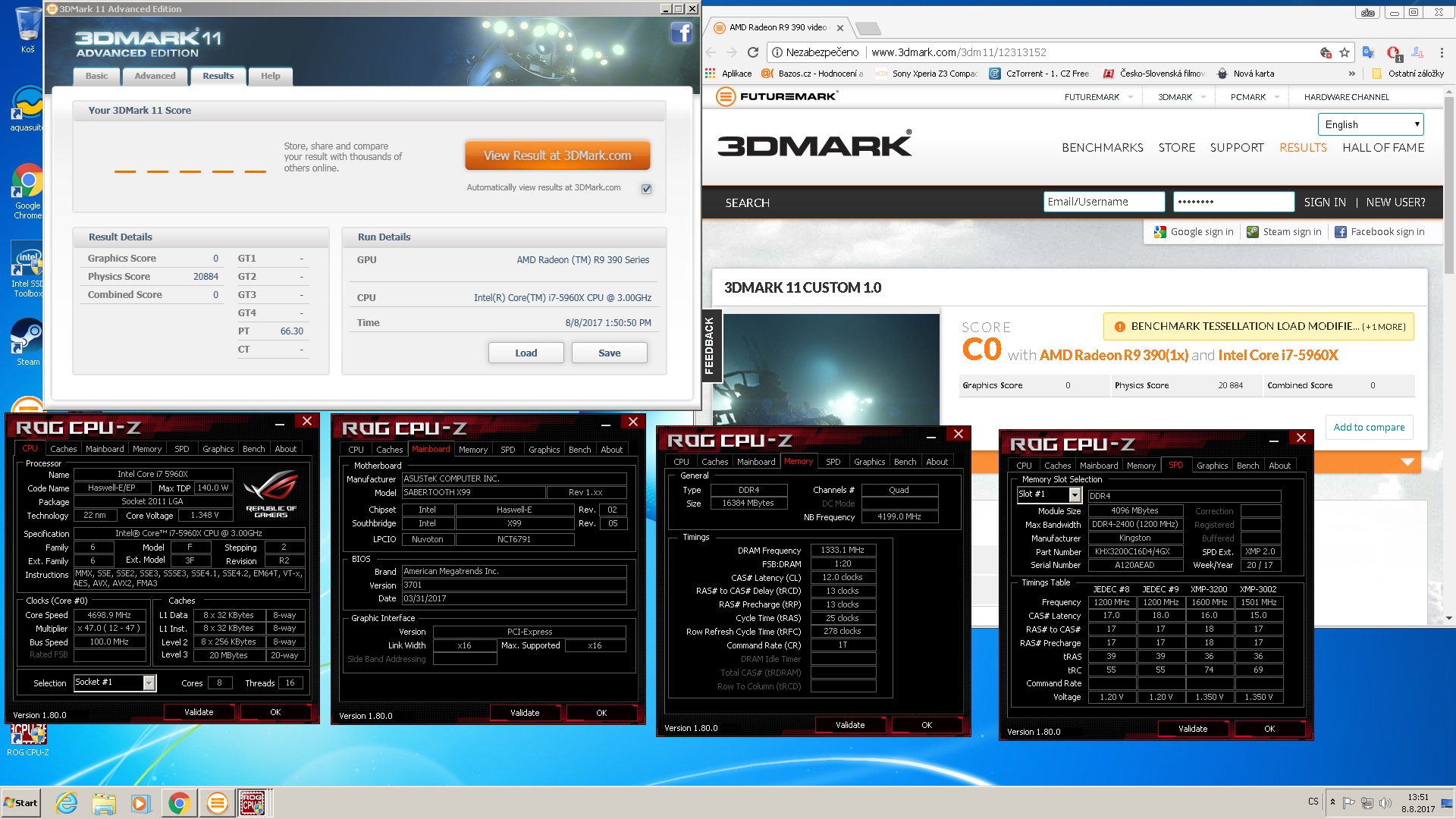Open the Intel SSD Toolbox desktop shortcut

(27, 270)
